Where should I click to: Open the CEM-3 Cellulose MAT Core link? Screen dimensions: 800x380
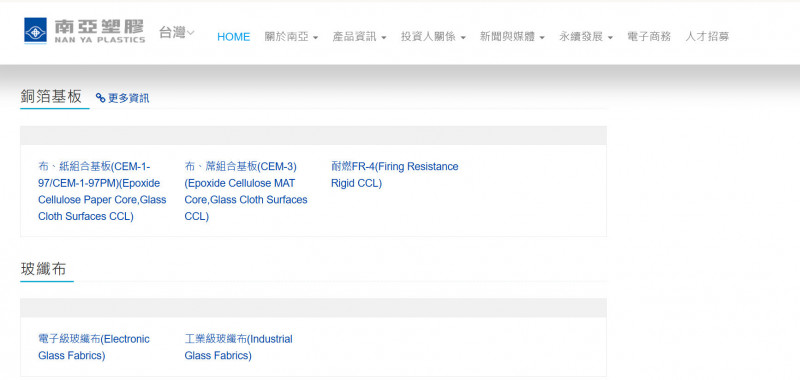(246, 191)
